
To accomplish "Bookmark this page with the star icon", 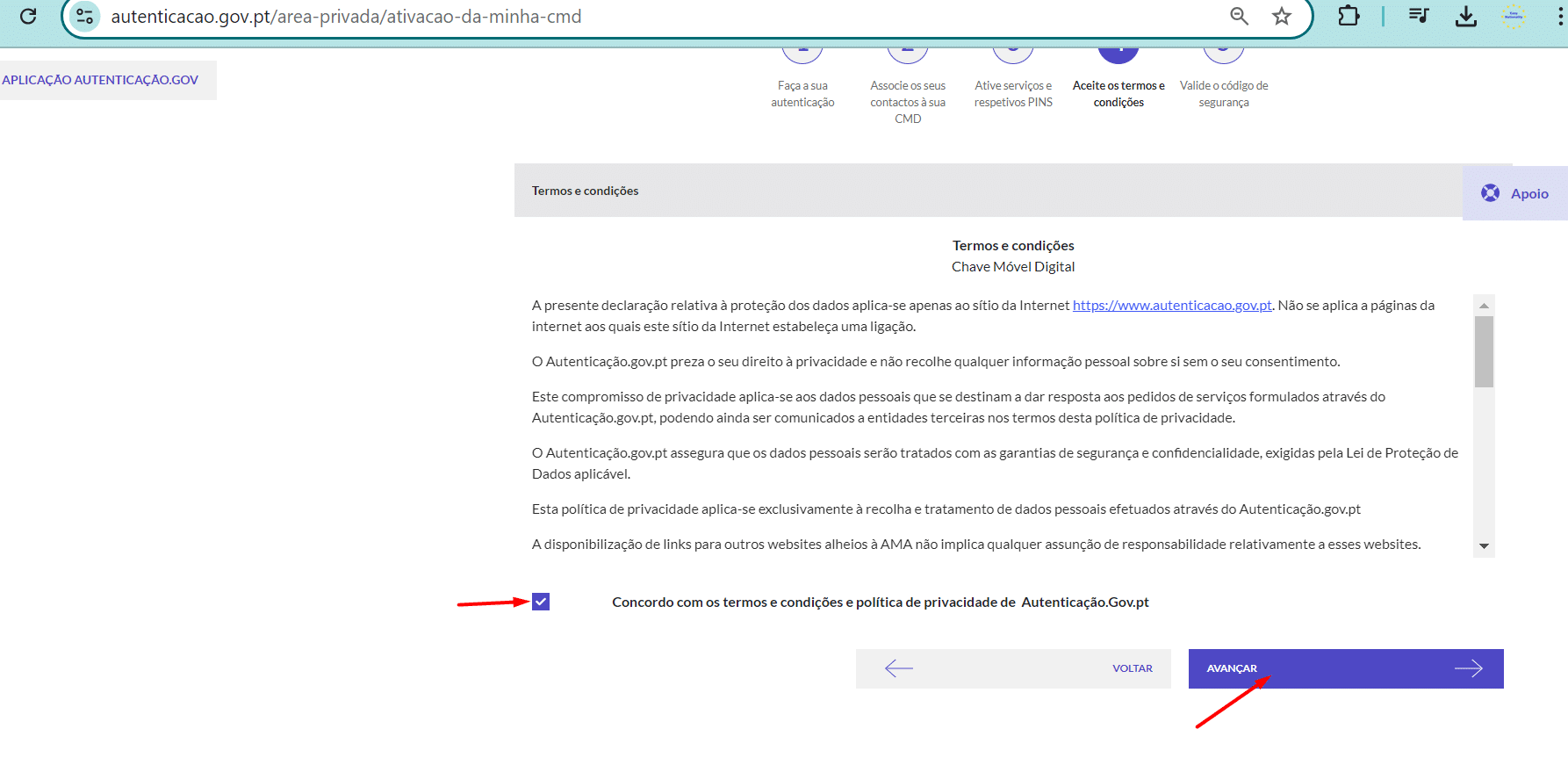I will coord(1282,16).
